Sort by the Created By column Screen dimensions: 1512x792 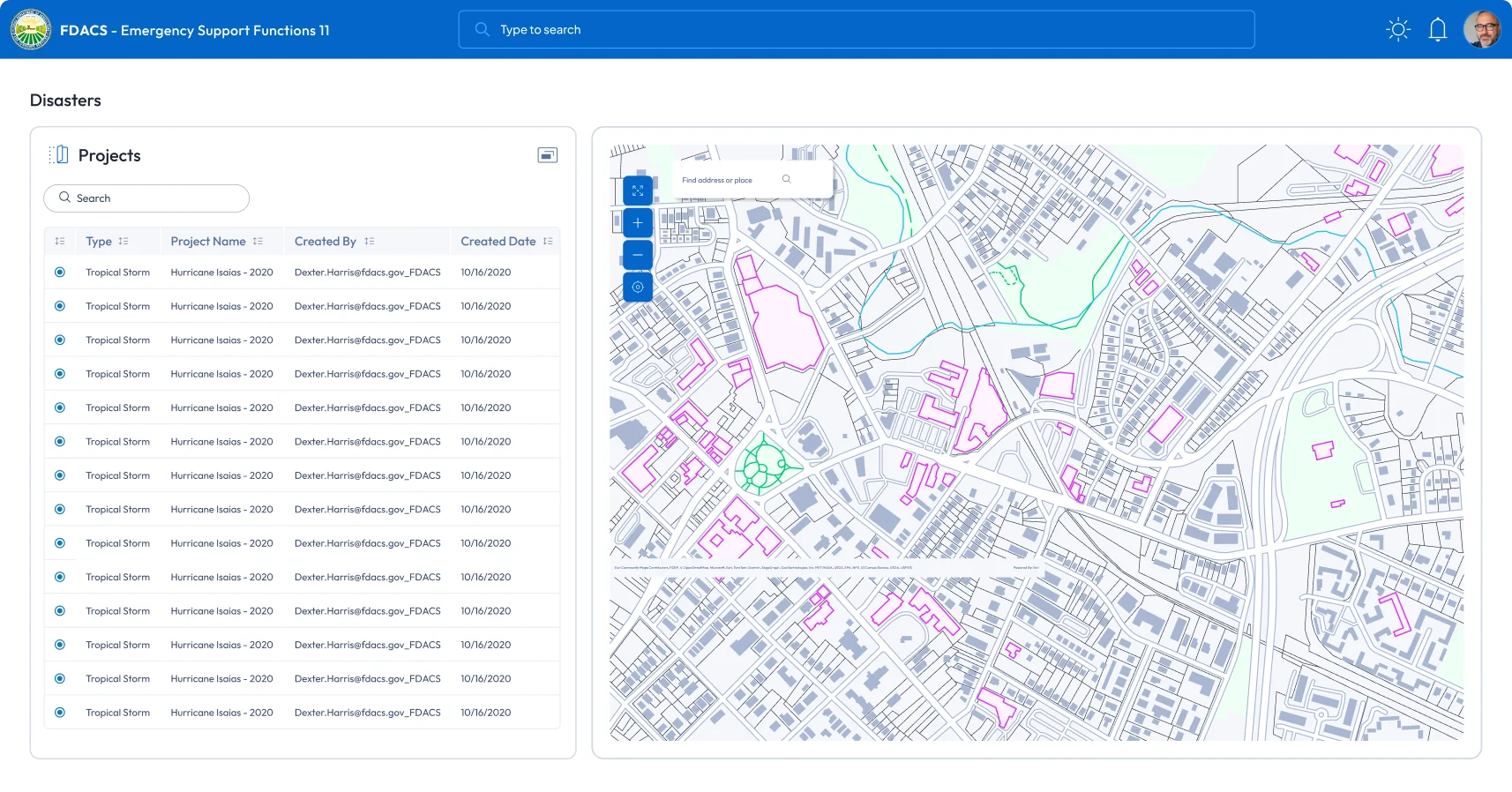pos(370,242)
